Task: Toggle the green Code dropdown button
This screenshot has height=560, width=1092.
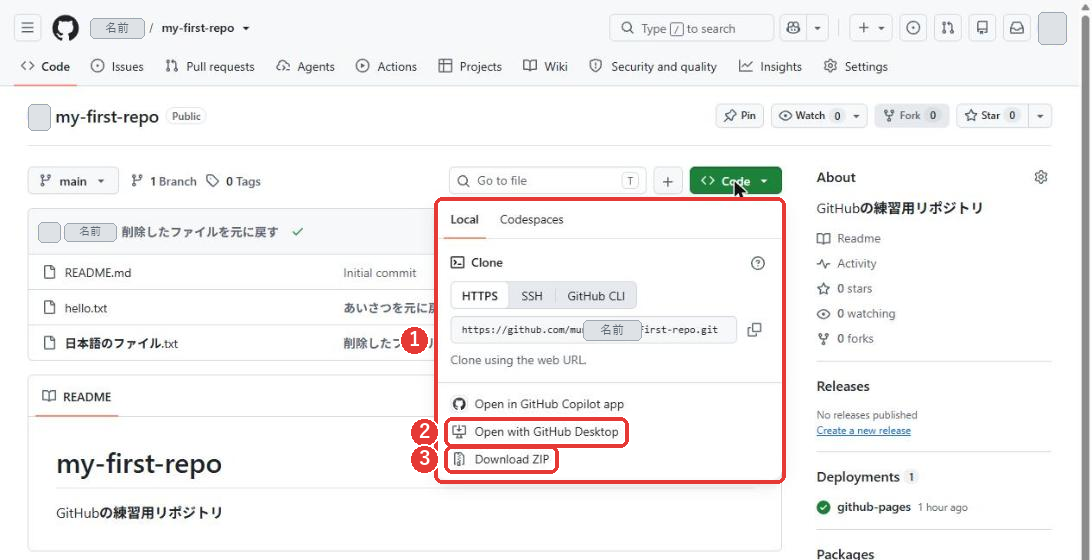Action: click(x=735, y=181)
